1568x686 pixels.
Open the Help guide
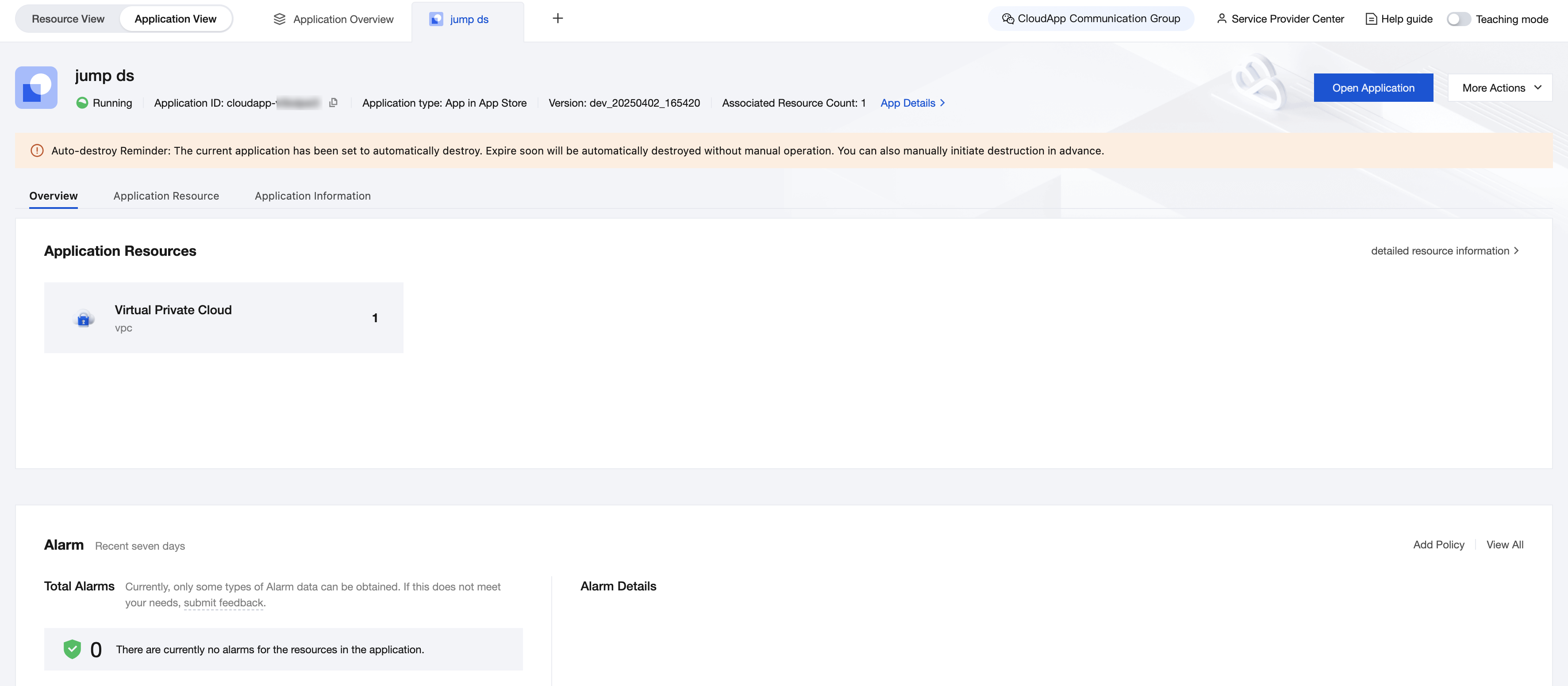tap(1399, 19)
